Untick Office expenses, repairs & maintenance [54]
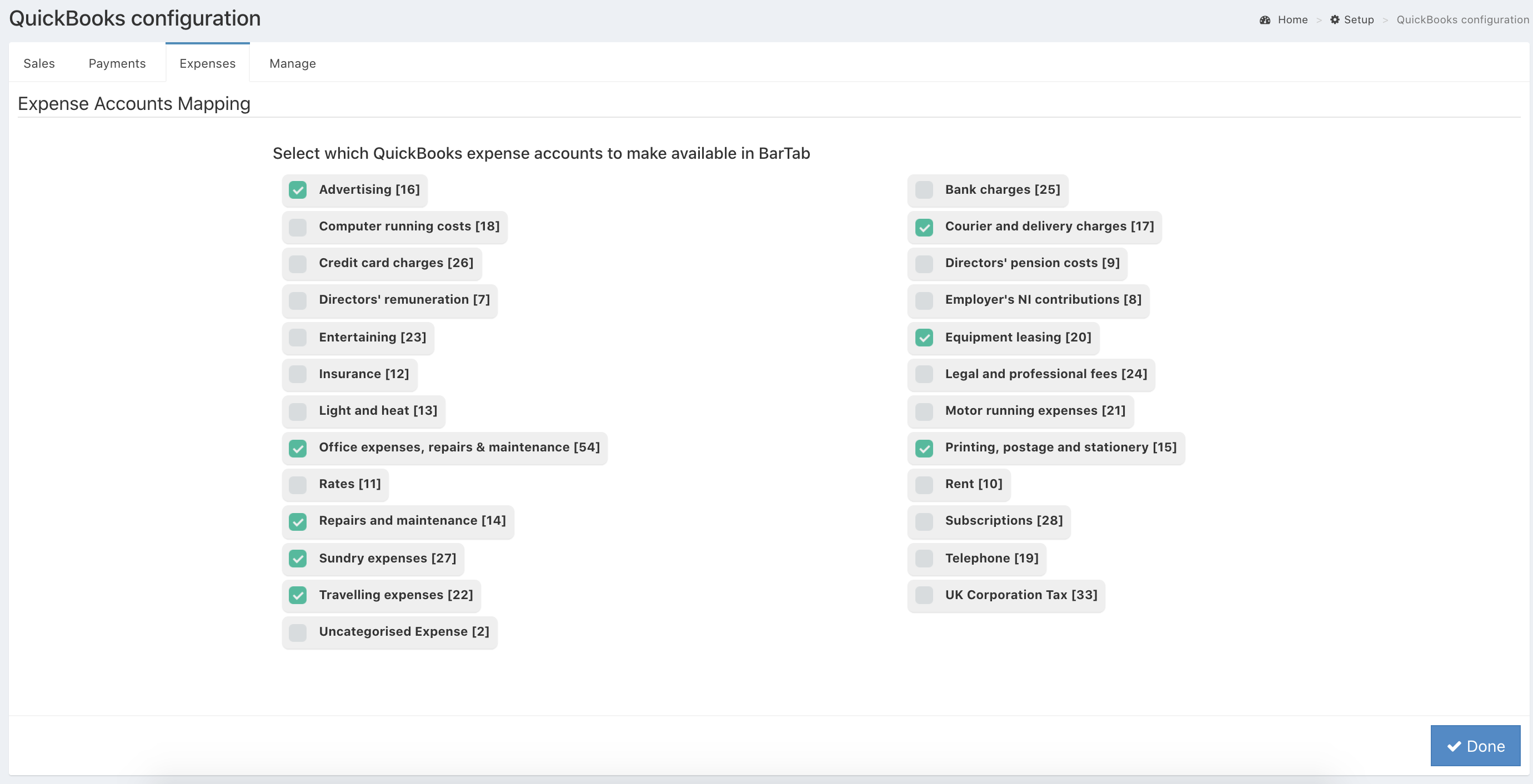Image resolution: width=1533 pixels, height=784 pixels. (298, 448)
